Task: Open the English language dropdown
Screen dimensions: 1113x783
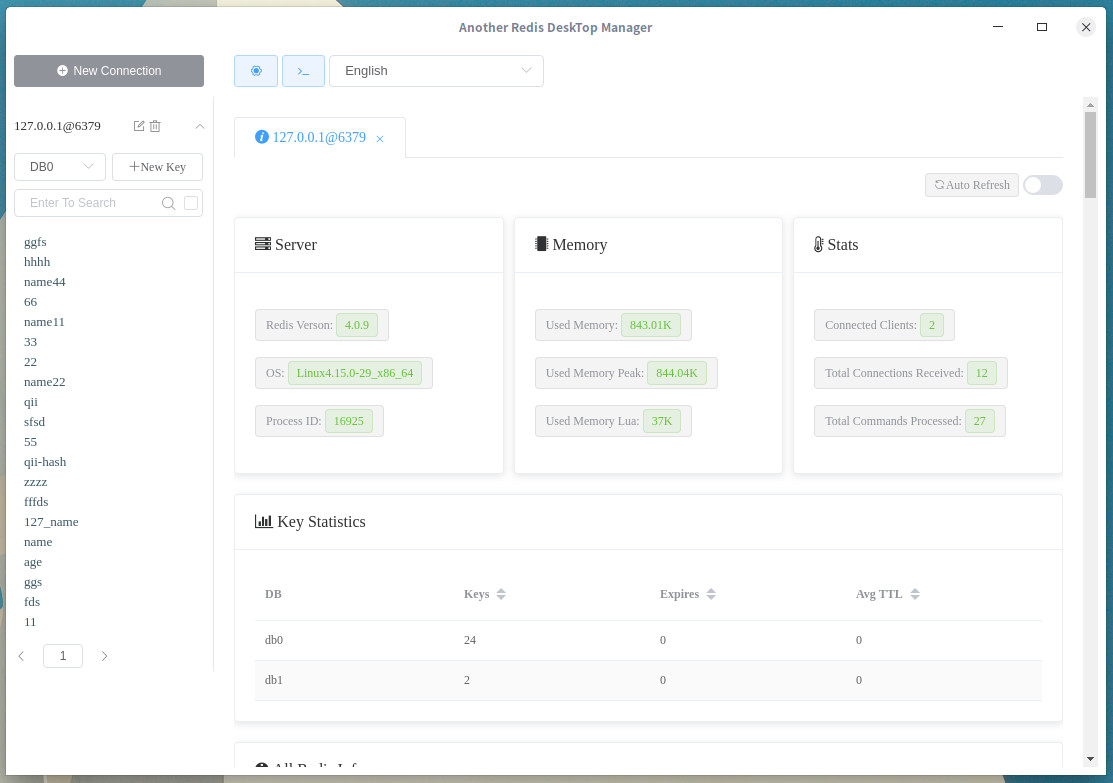Action: 436,71
